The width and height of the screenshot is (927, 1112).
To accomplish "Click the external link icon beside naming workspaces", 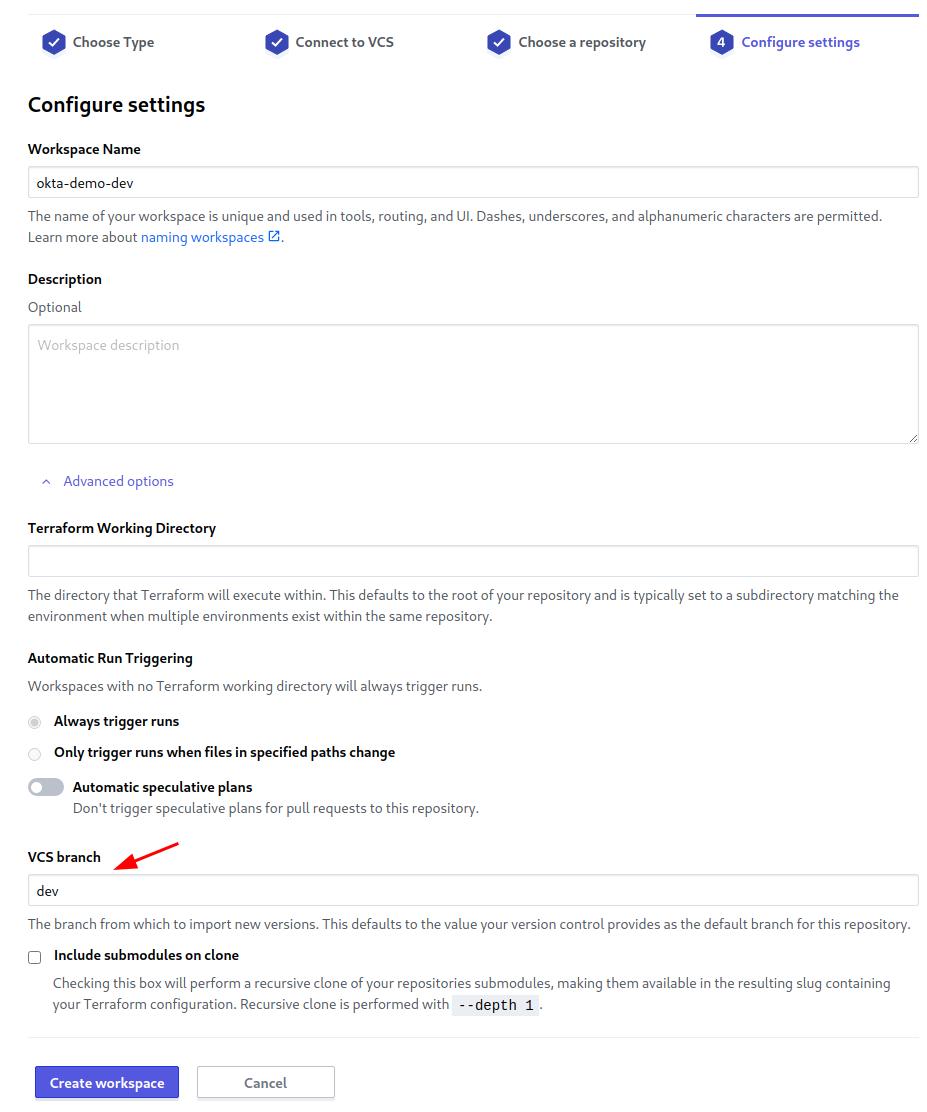I will pos(274,237).
